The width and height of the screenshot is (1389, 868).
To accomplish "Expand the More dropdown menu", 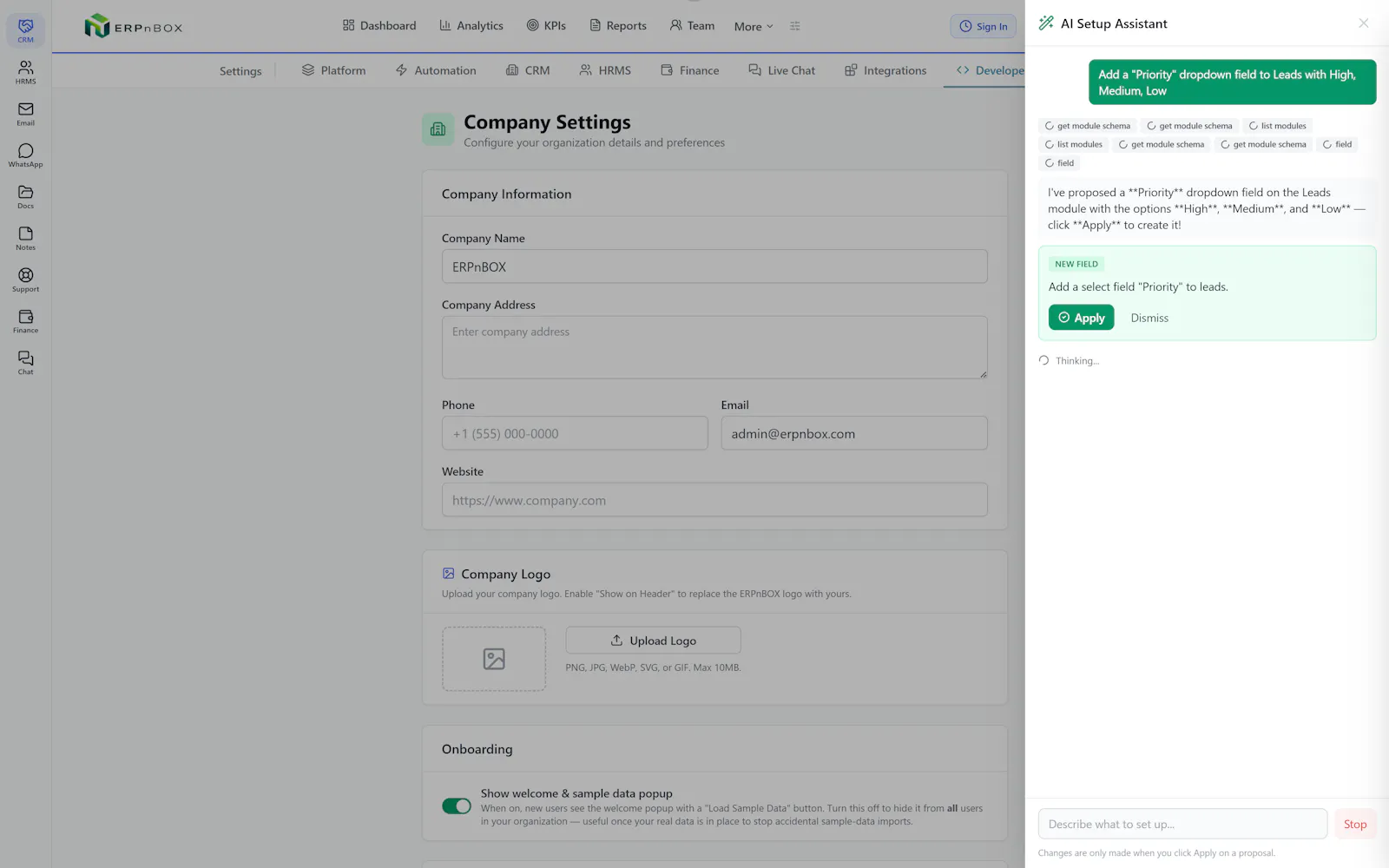I will [753, 26].
